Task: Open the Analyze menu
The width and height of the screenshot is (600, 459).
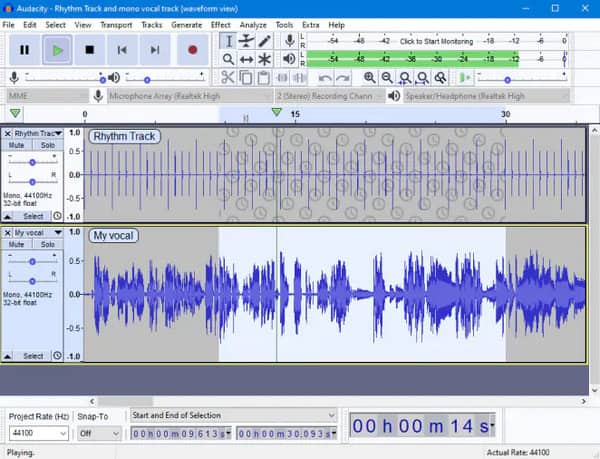Action: coord(253,25)
